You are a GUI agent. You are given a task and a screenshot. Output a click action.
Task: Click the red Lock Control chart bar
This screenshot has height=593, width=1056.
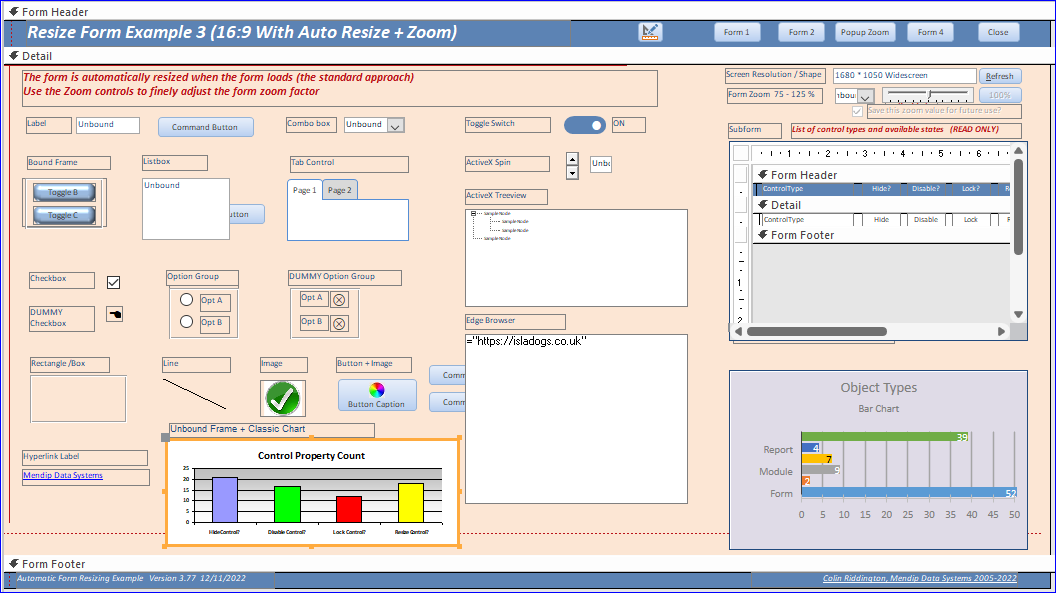click(x=349, y=510)
